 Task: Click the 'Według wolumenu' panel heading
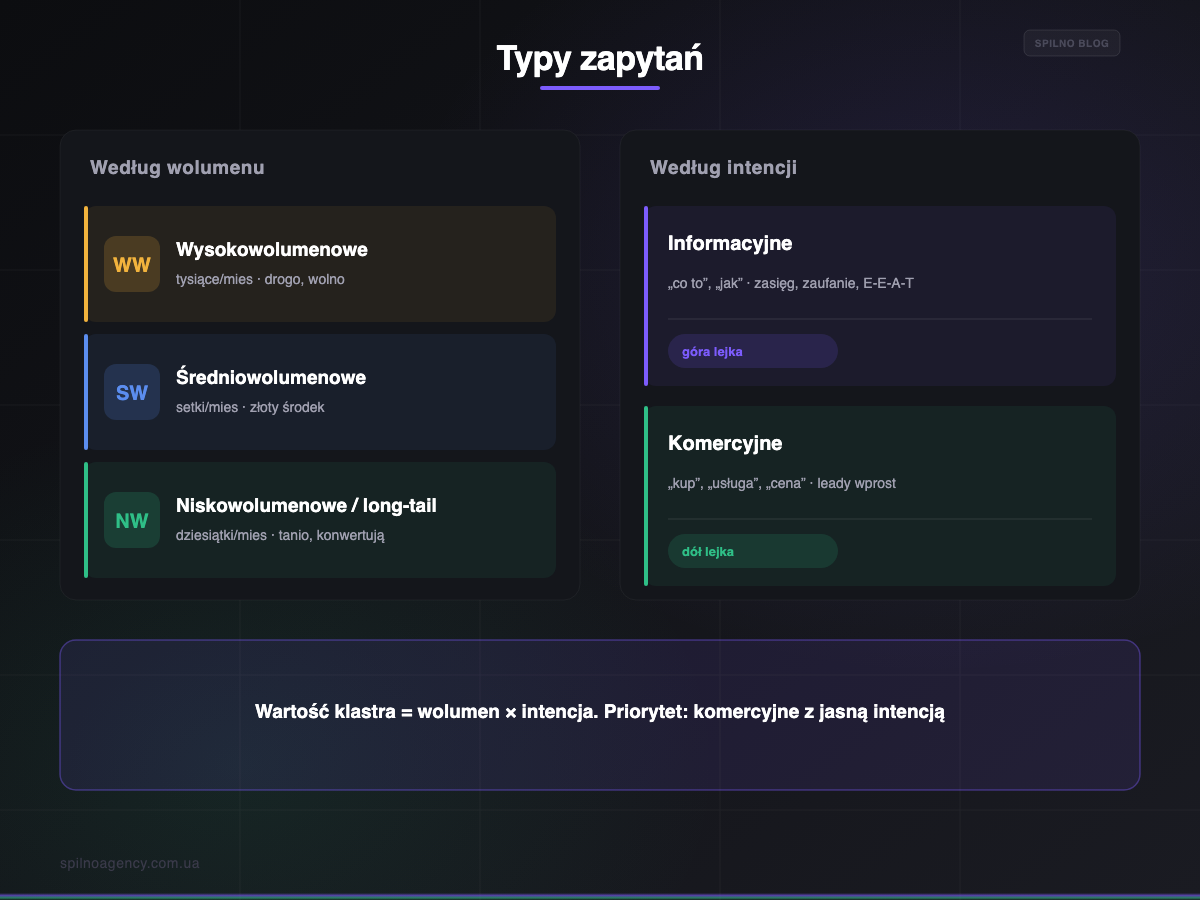177,167
